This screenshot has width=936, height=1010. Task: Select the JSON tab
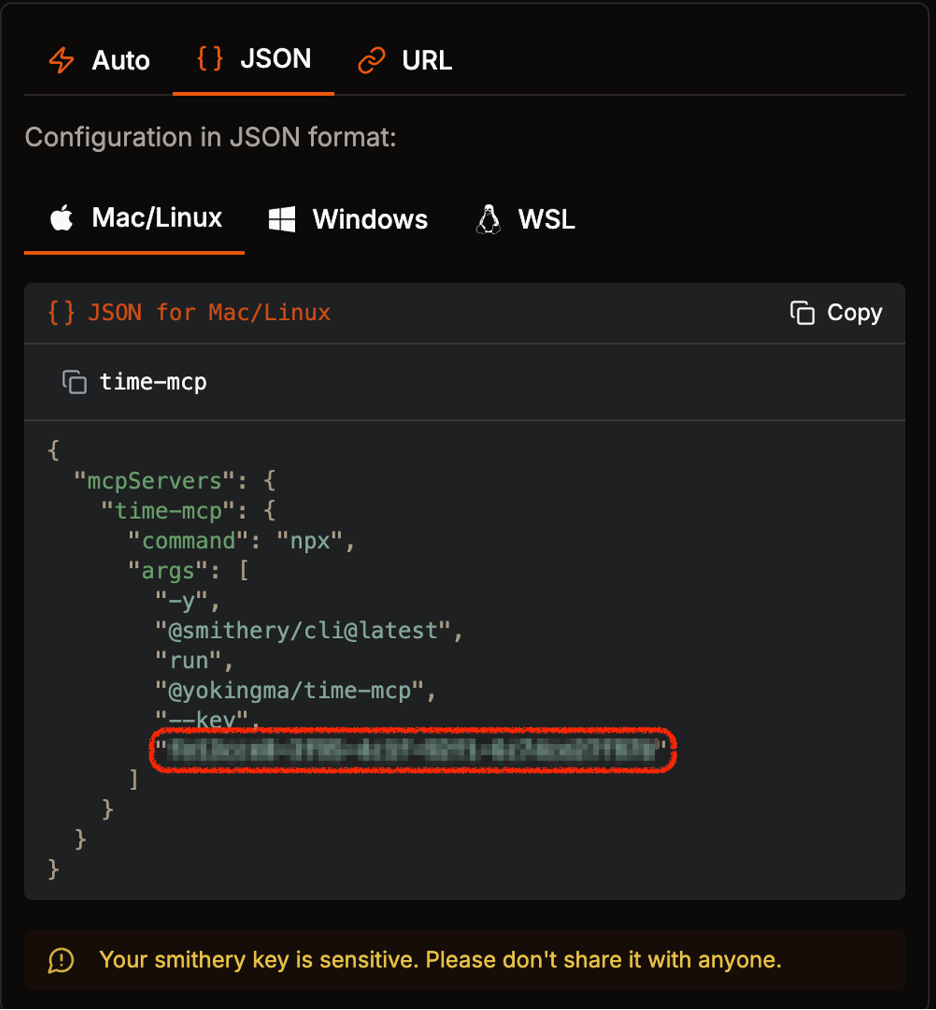(x=253, y=59)
